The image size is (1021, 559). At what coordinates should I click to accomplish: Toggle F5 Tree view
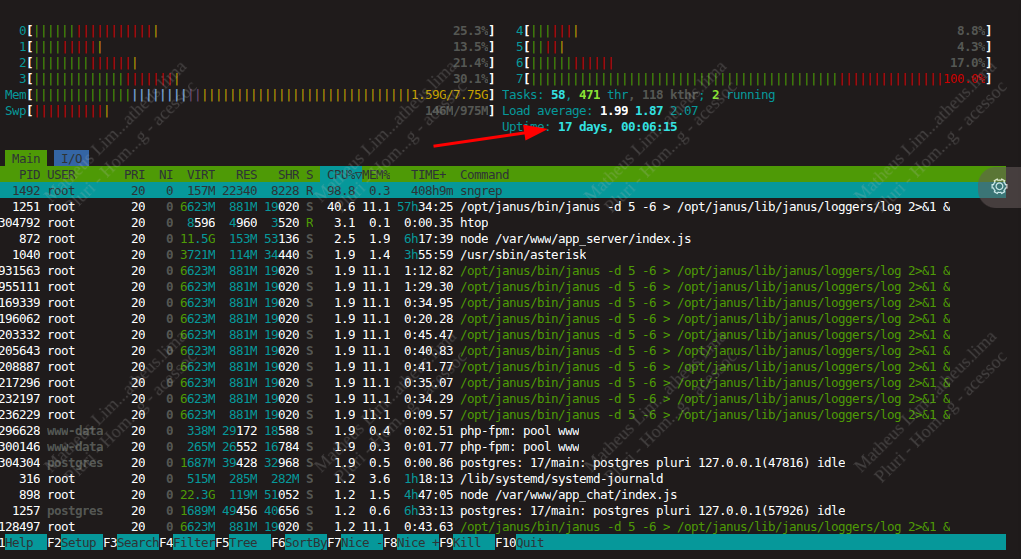(x=246, y=543)
